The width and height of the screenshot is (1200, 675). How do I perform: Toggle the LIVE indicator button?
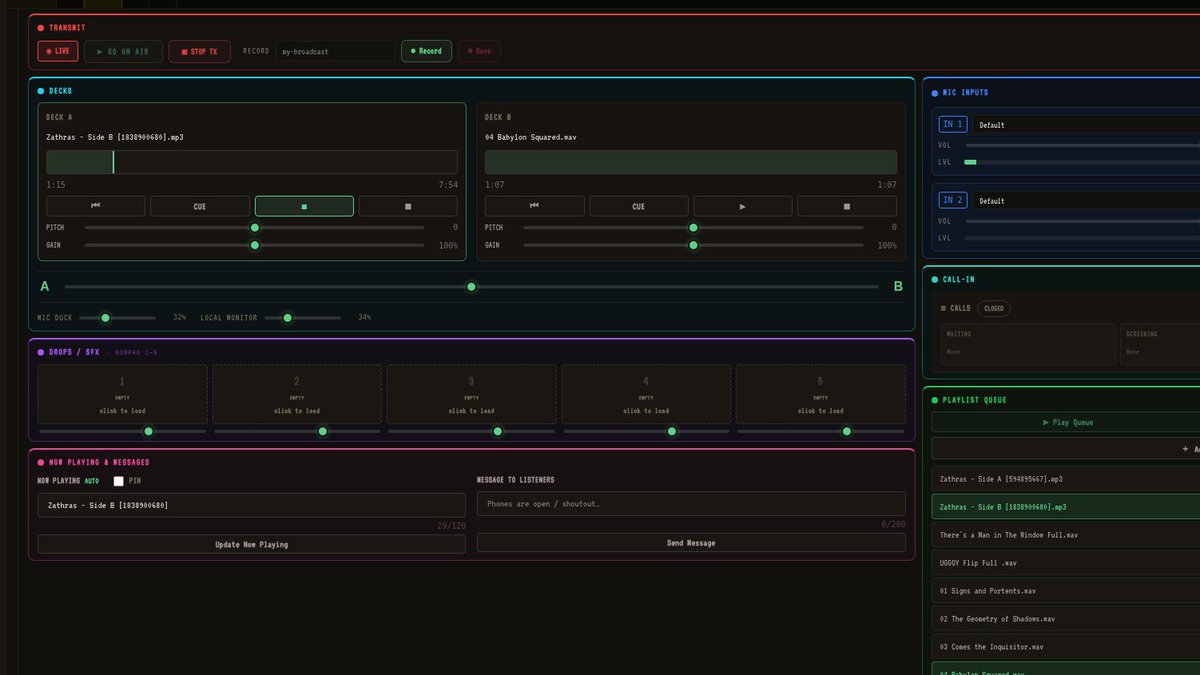[x=58, y=51]
